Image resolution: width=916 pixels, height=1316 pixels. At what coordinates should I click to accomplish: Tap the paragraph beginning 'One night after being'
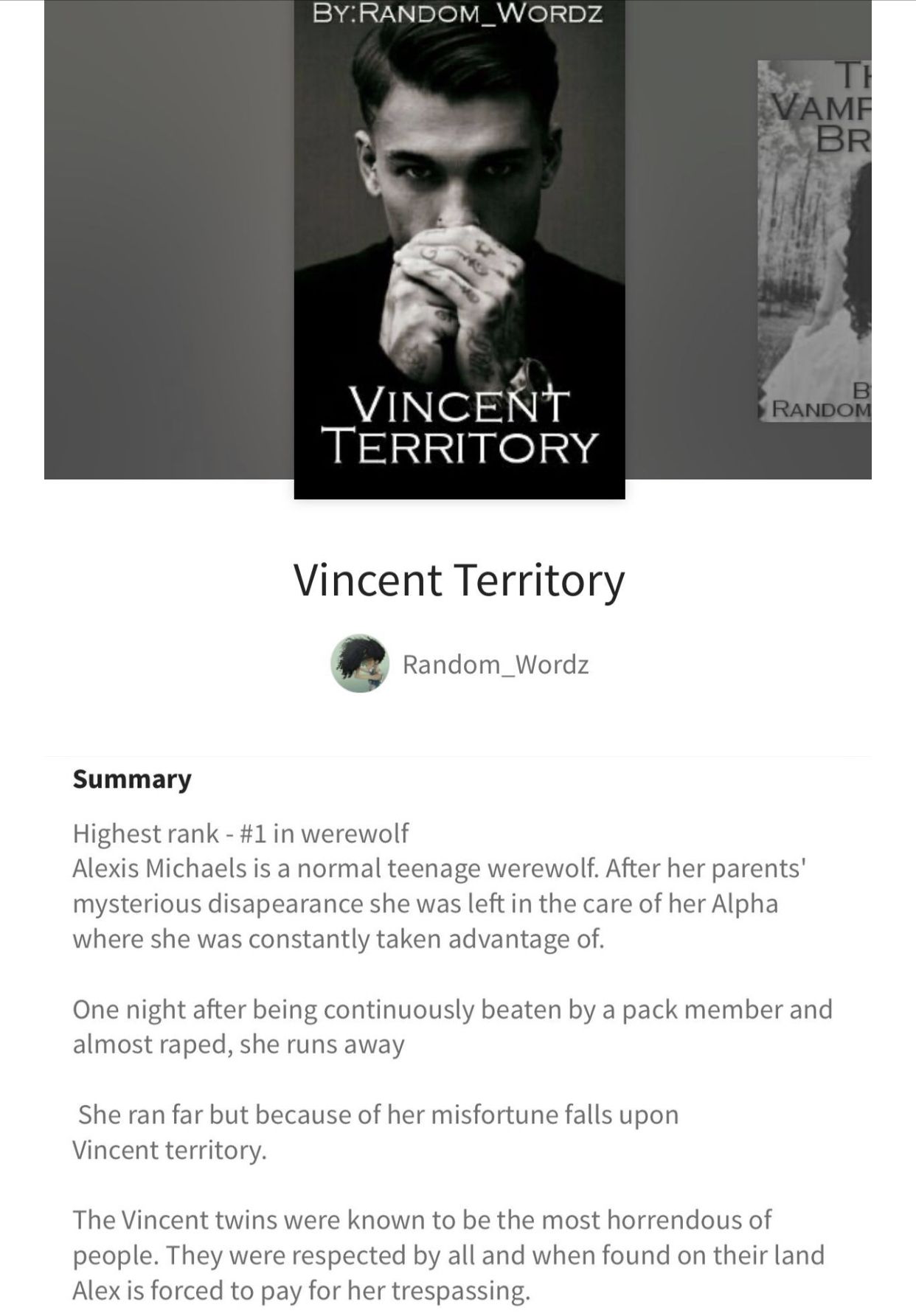coord(452,1027)
